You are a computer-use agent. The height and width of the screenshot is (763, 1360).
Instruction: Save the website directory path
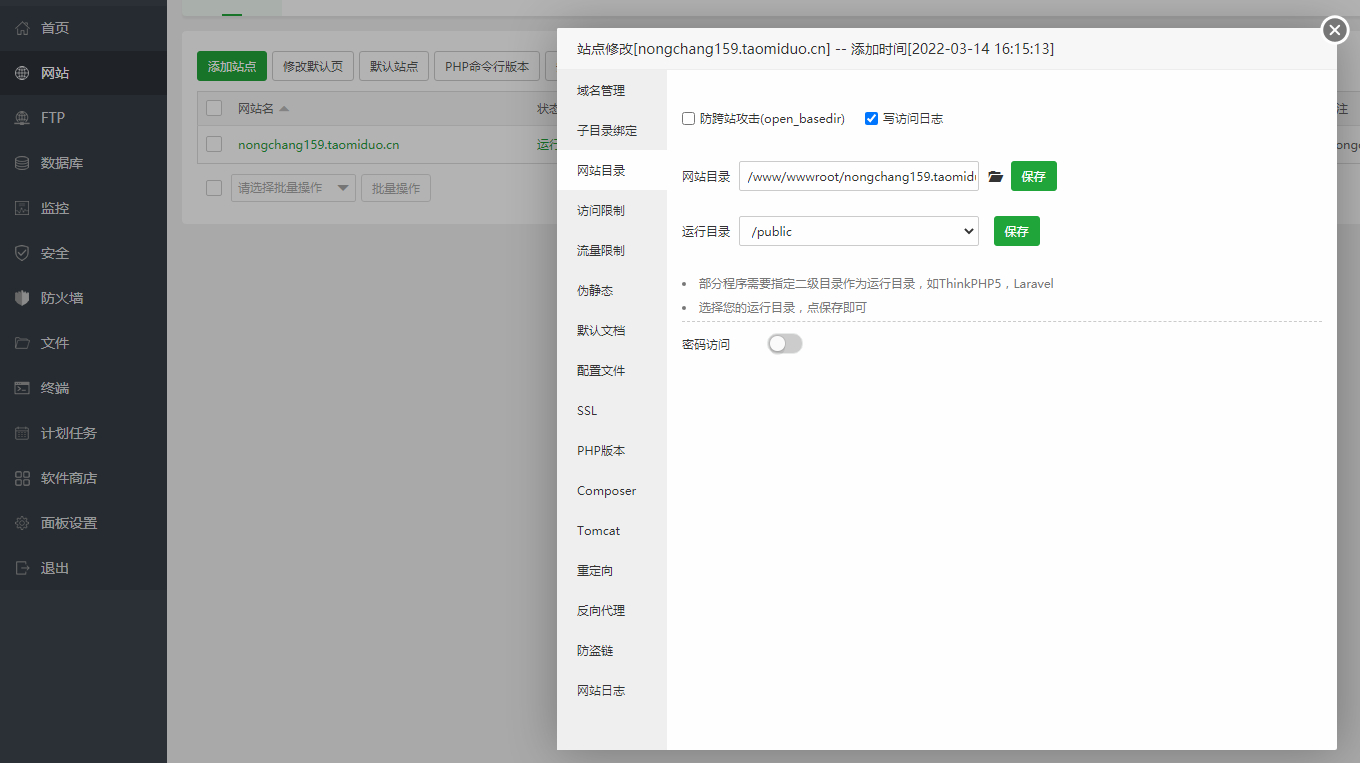pyautogui.click(x=1034, y=176)
